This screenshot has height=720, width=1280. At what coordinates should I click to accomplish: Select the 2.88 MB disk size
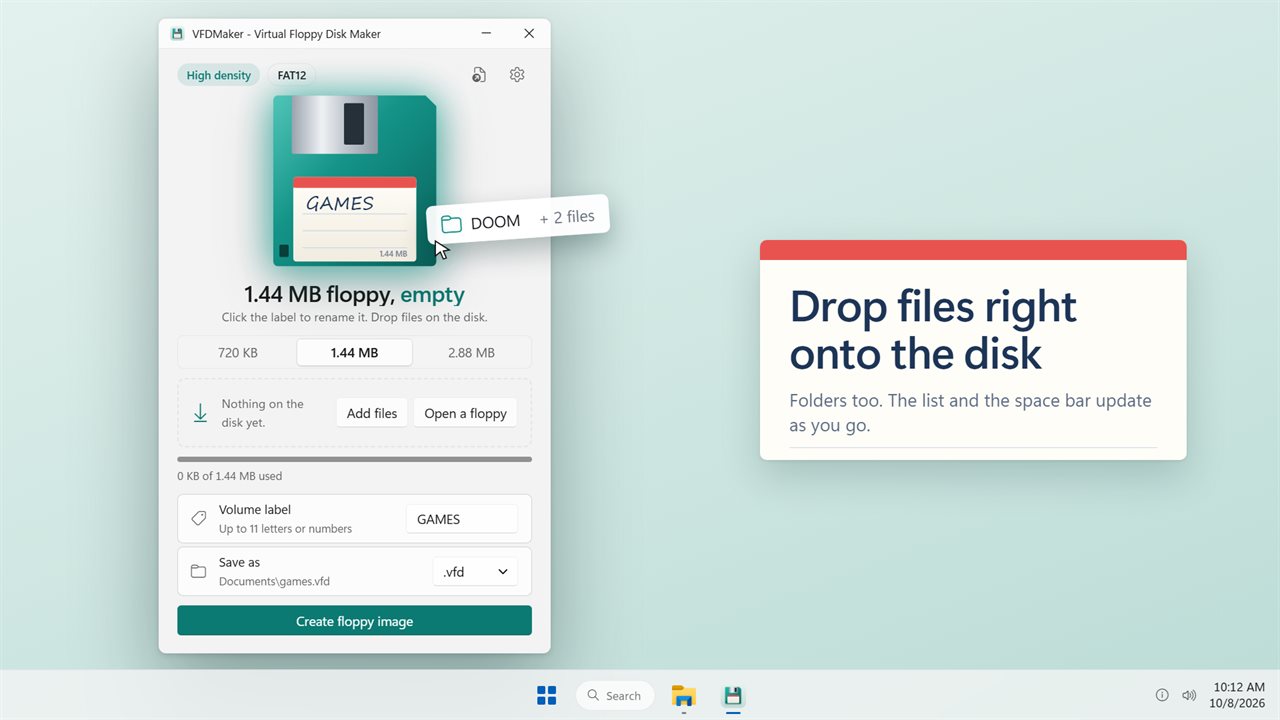click(471, 352)
